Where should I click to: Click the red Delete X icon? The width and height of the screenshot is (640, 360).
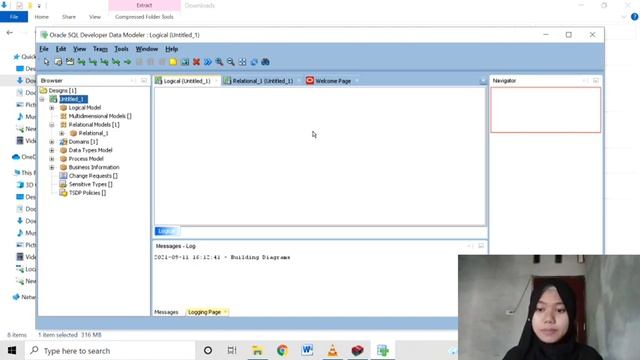click(x=196, y=62)
